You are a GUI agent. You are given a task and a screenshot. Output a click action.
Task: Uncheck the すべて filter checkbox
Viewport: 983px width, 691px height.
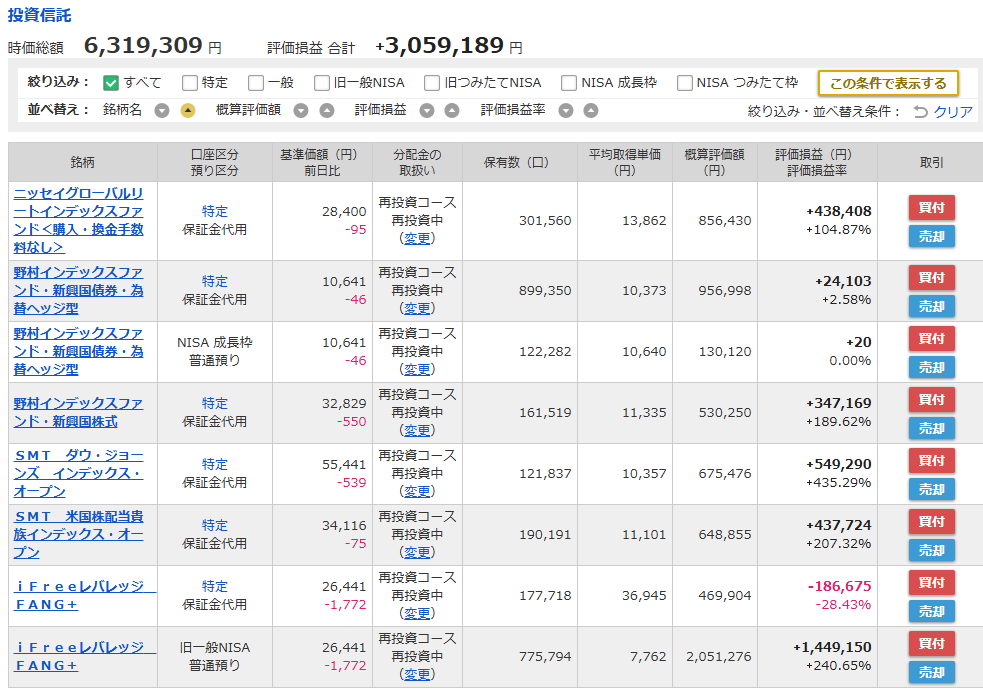pos(111,83)
